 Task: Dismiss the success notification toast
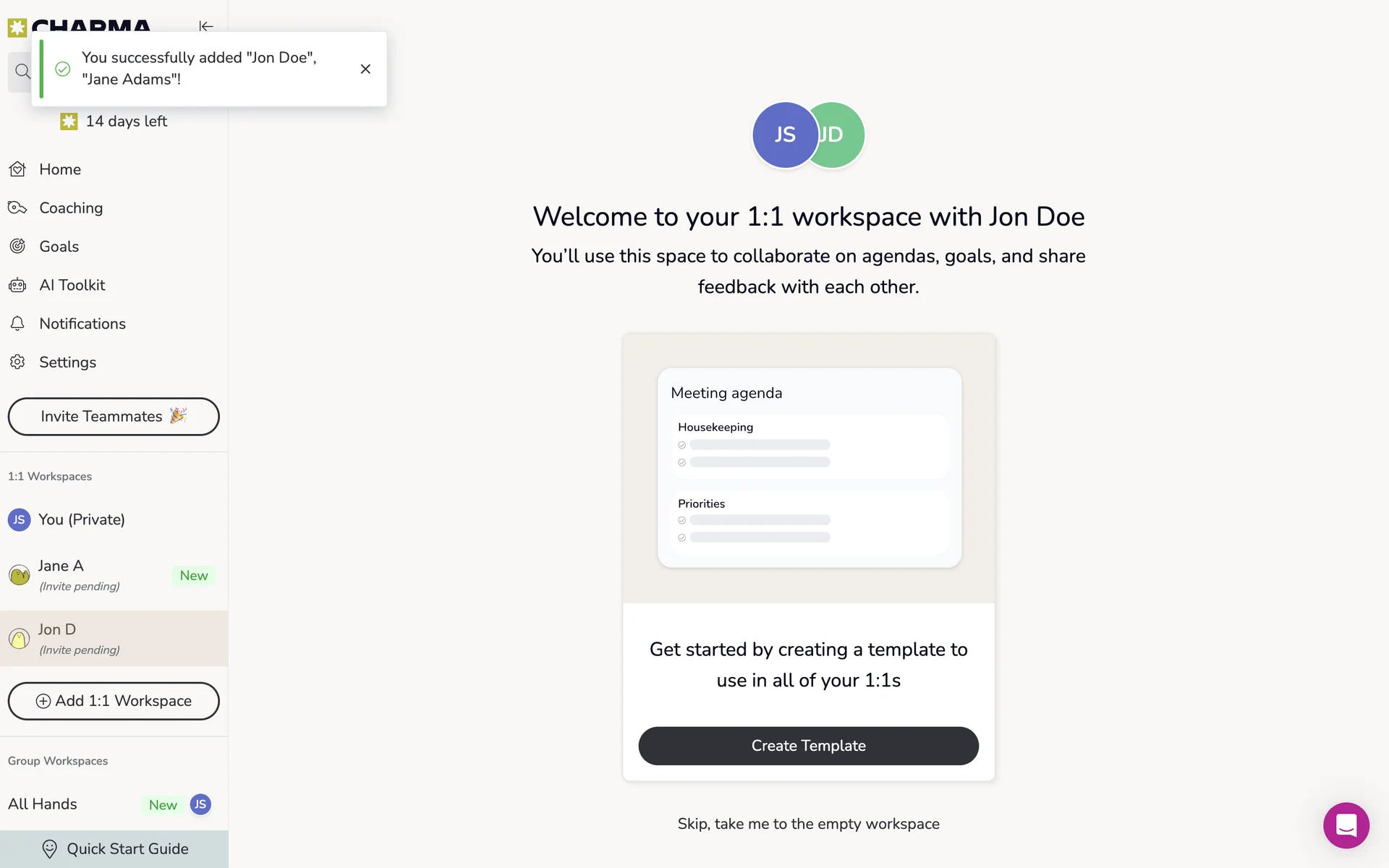365,69
